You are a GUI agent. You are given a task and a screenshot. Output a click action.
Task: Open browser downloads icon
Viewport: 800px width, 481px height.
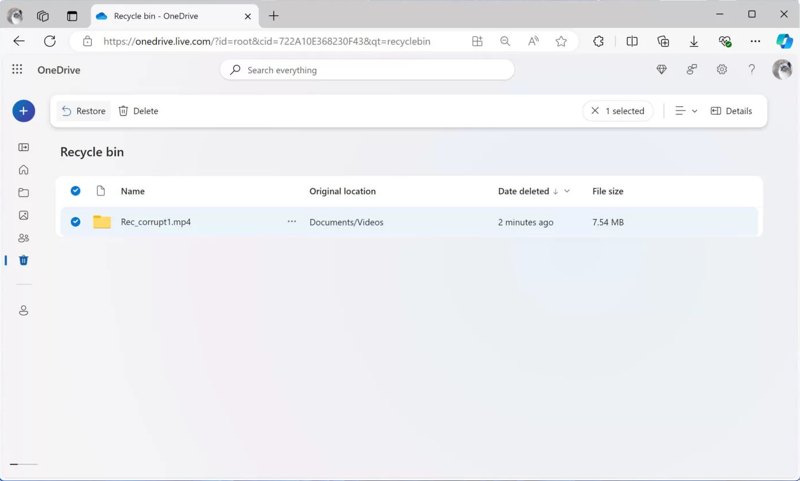click(x=694, y=41)
